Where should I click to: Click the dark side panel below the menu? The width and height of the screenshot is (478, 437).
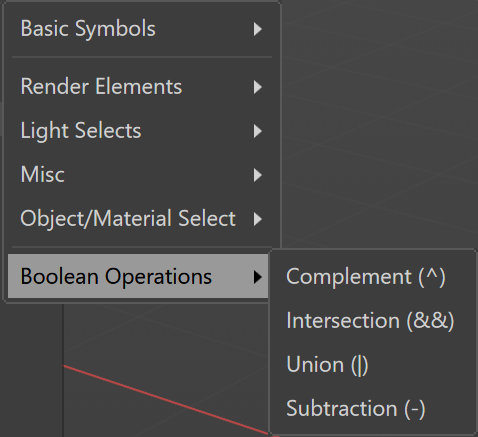[31, 370]
